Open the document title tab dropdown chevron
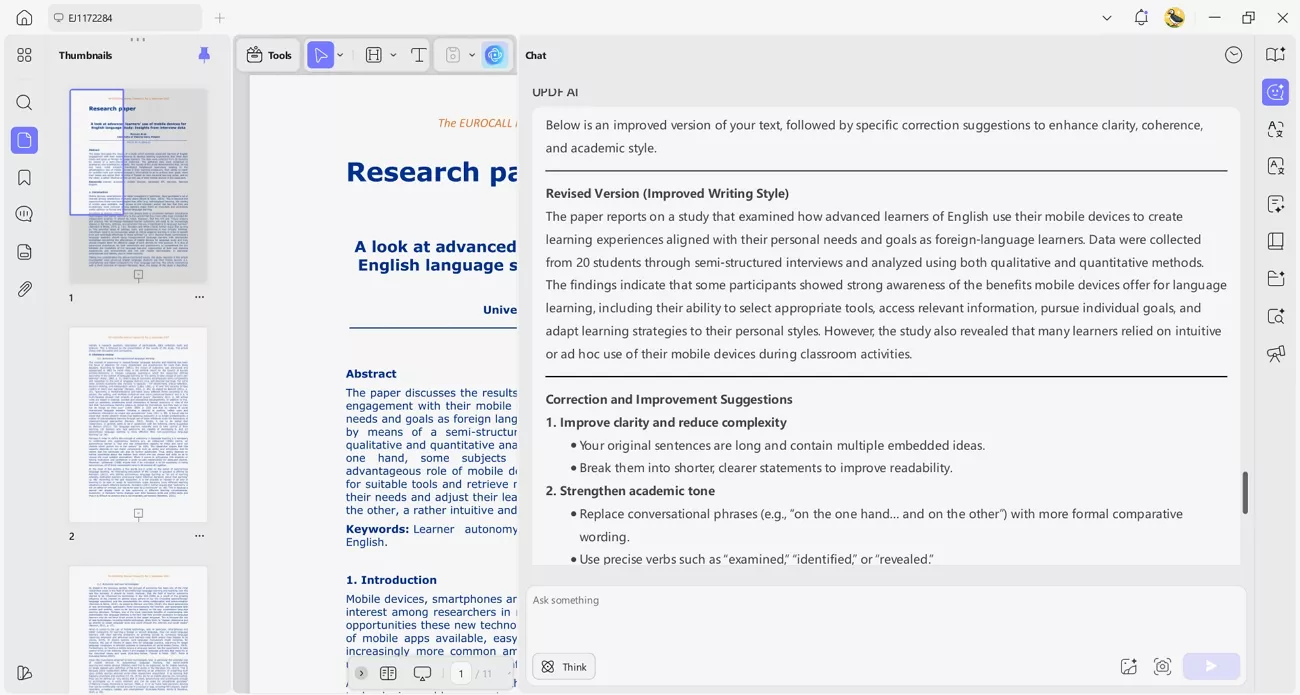The width and height of the screenshot is (1300, 695). [1106, 17]
